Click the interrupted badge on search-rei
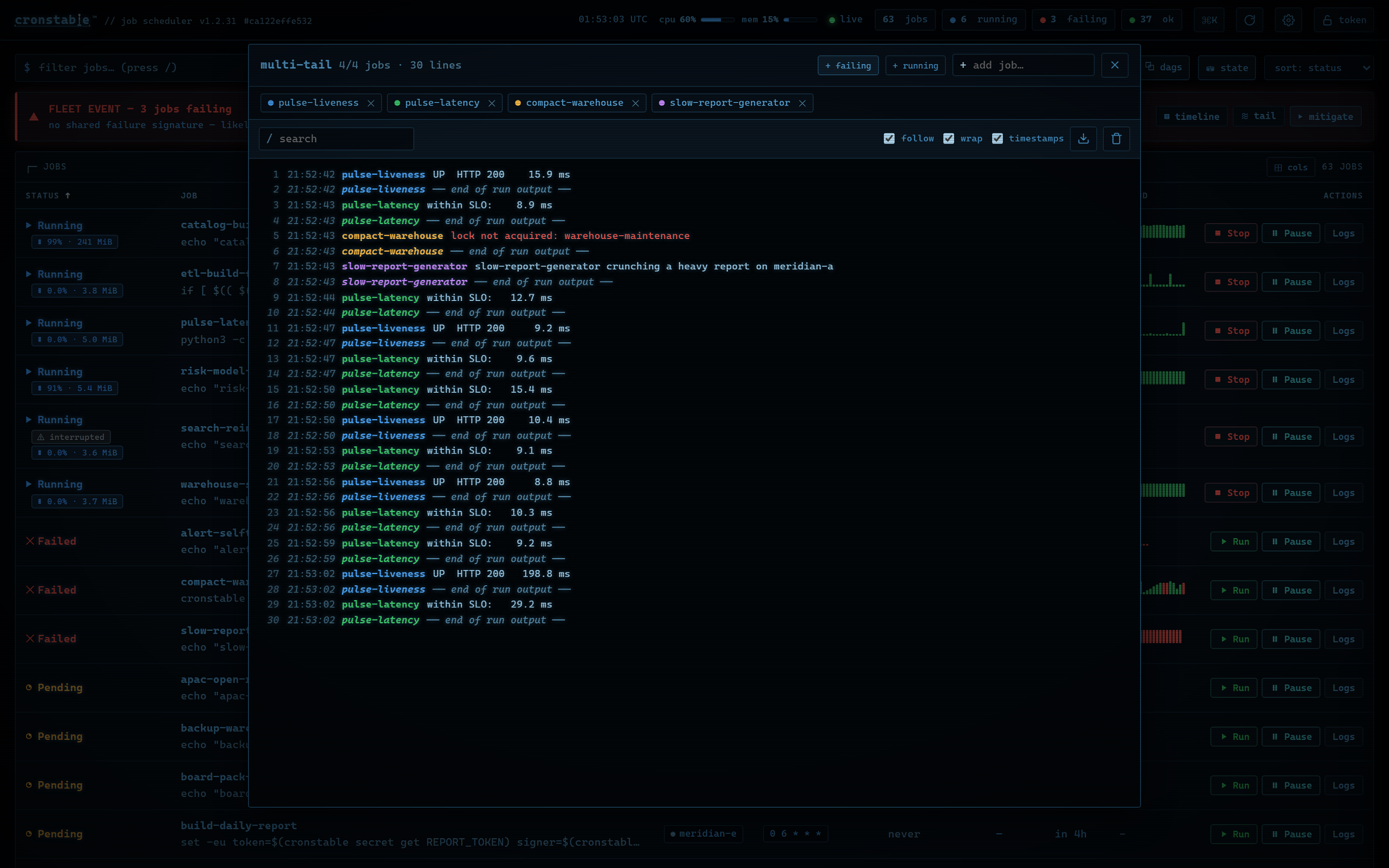This screenshot has height=868, width=1389. (x=71, y=437)
